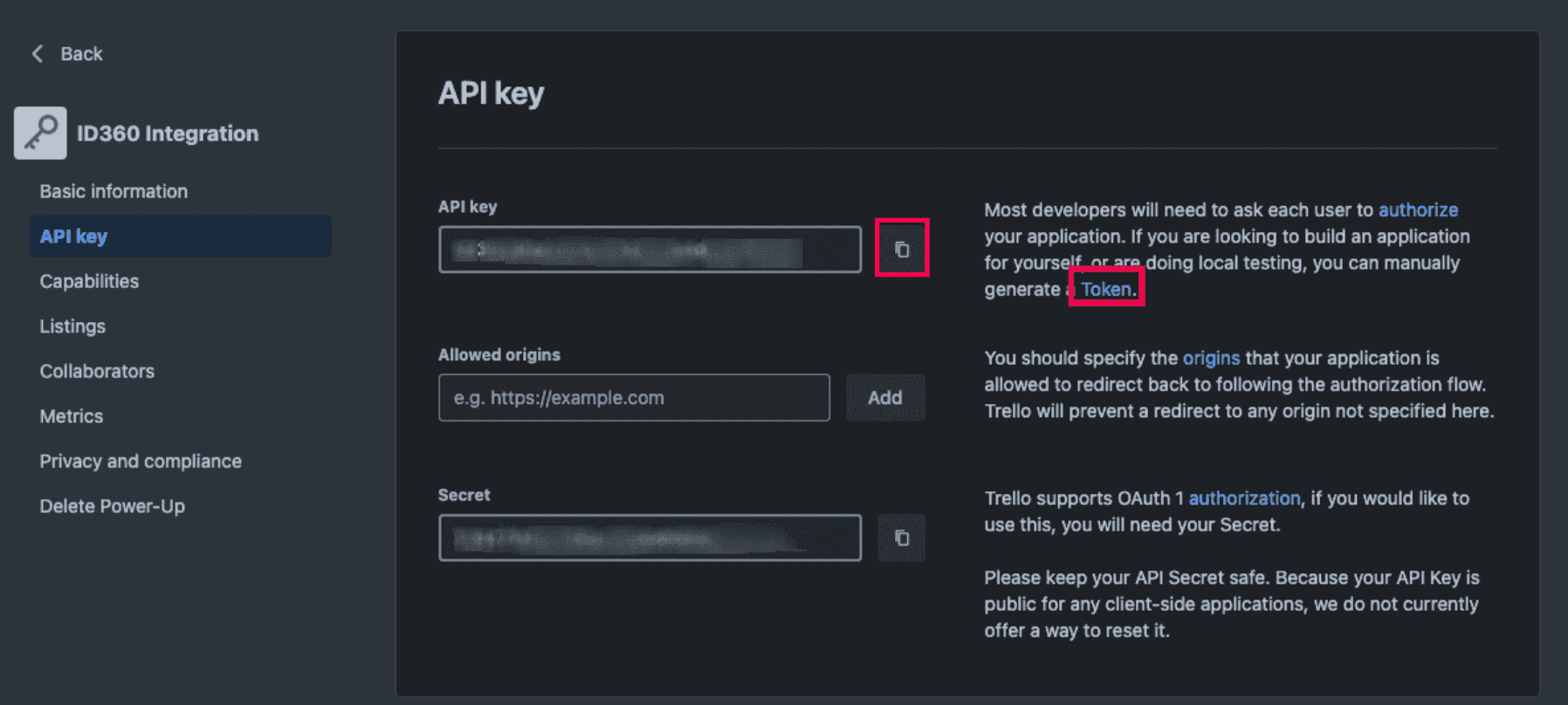Open the Metrics section

(71, 415)
